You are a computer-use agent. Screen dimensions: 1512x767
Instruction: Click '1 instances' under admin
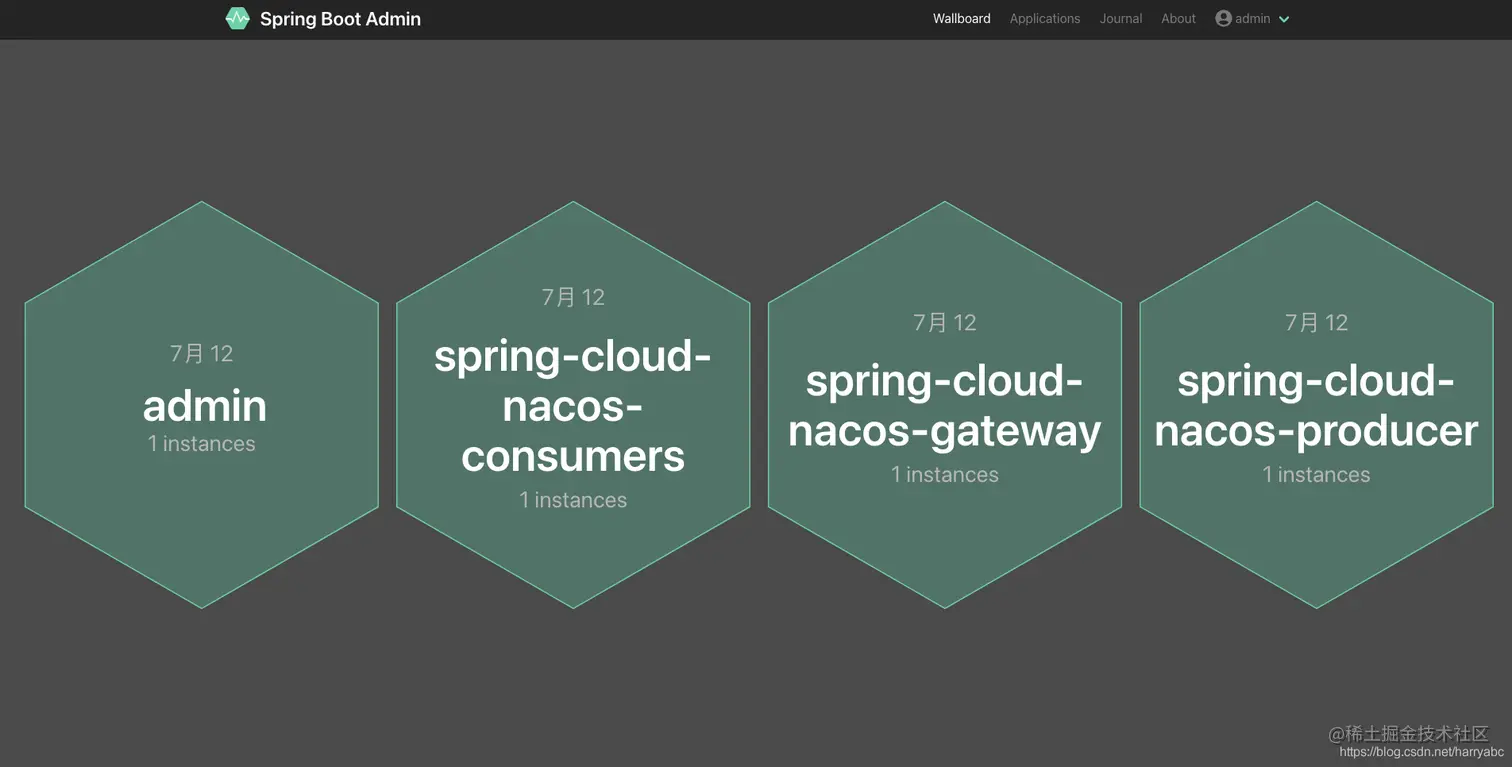point(202,444)
